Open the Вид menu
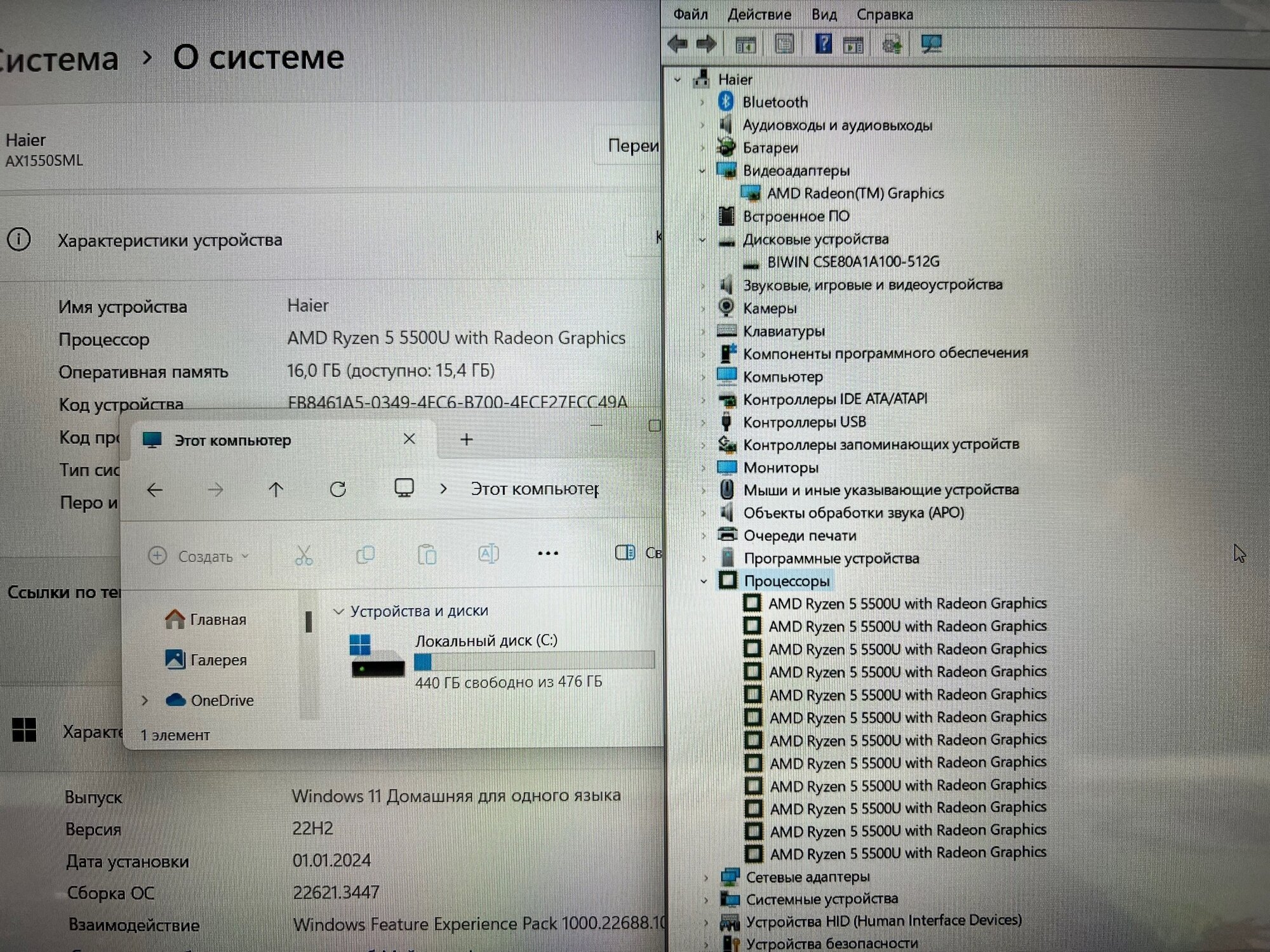 click(x=824, y=15)
